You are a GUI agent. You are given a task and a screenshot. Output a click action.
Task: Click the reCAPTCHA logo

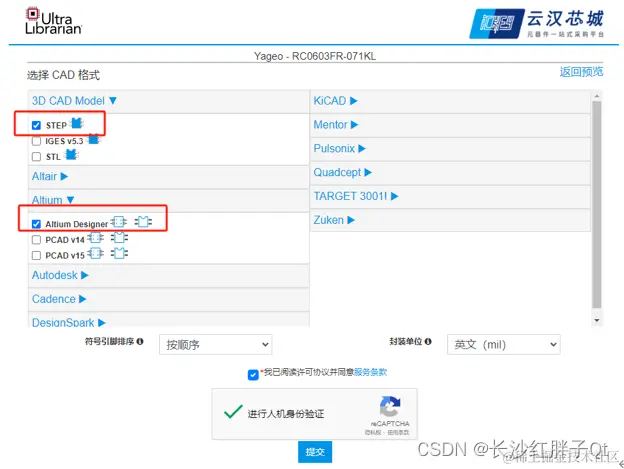[390, 407]
